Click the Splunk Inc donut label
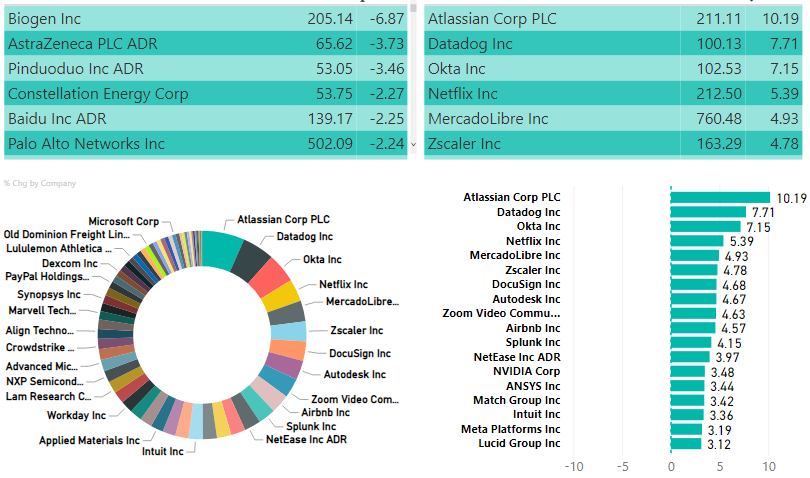 (311, 426)
